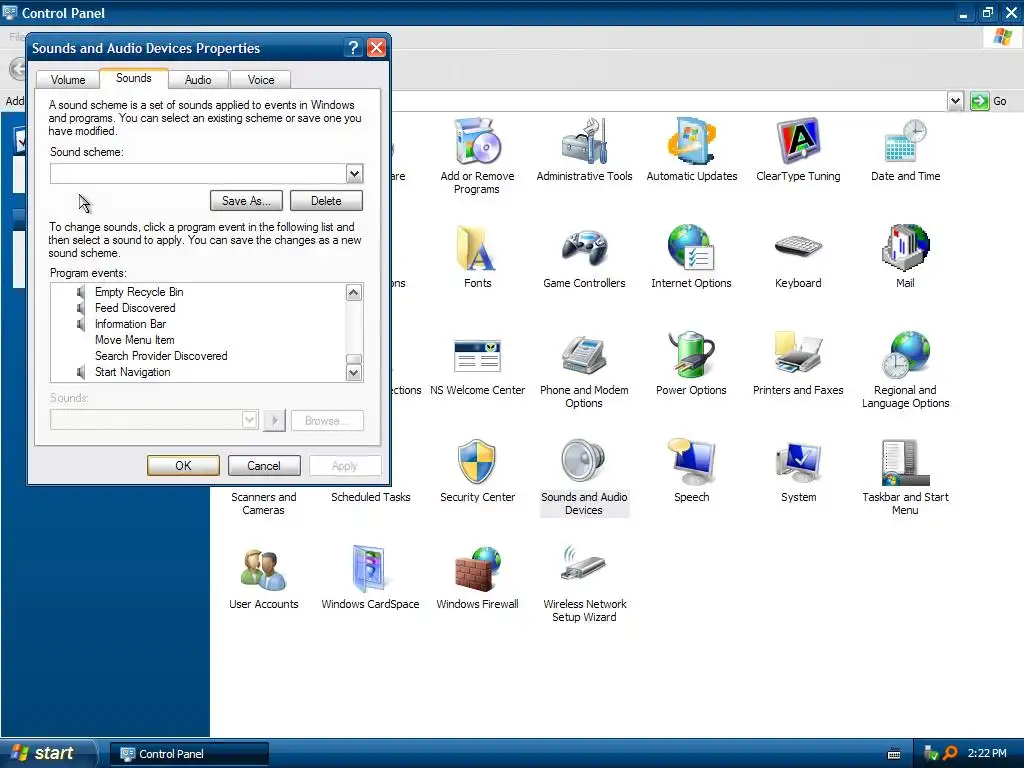Click Cancel in the properties dialog
This screenshot has width=1024, height=768.
[264, 466]
